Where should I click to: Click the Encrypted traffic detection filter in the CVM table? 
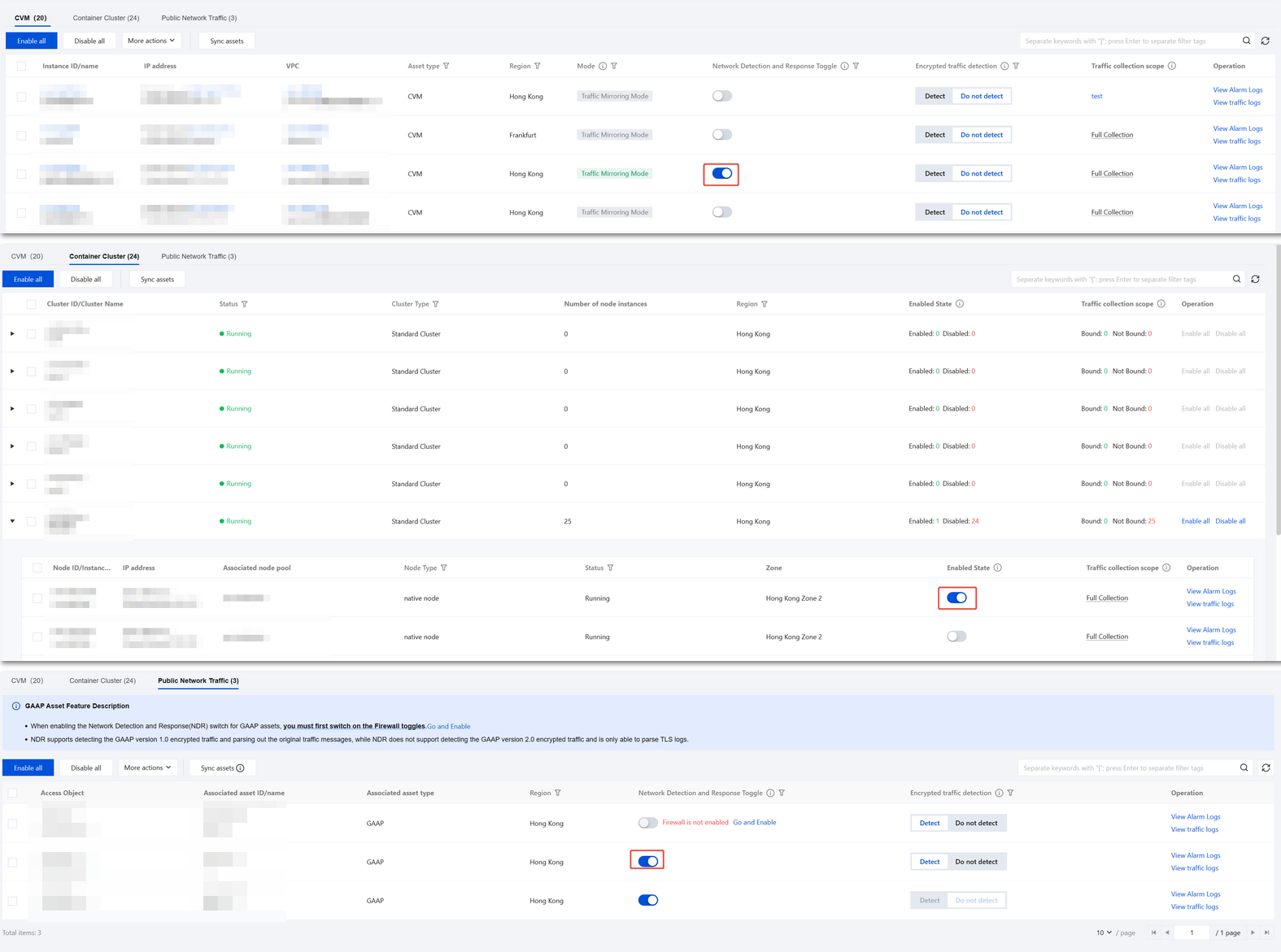(1016, 67)
